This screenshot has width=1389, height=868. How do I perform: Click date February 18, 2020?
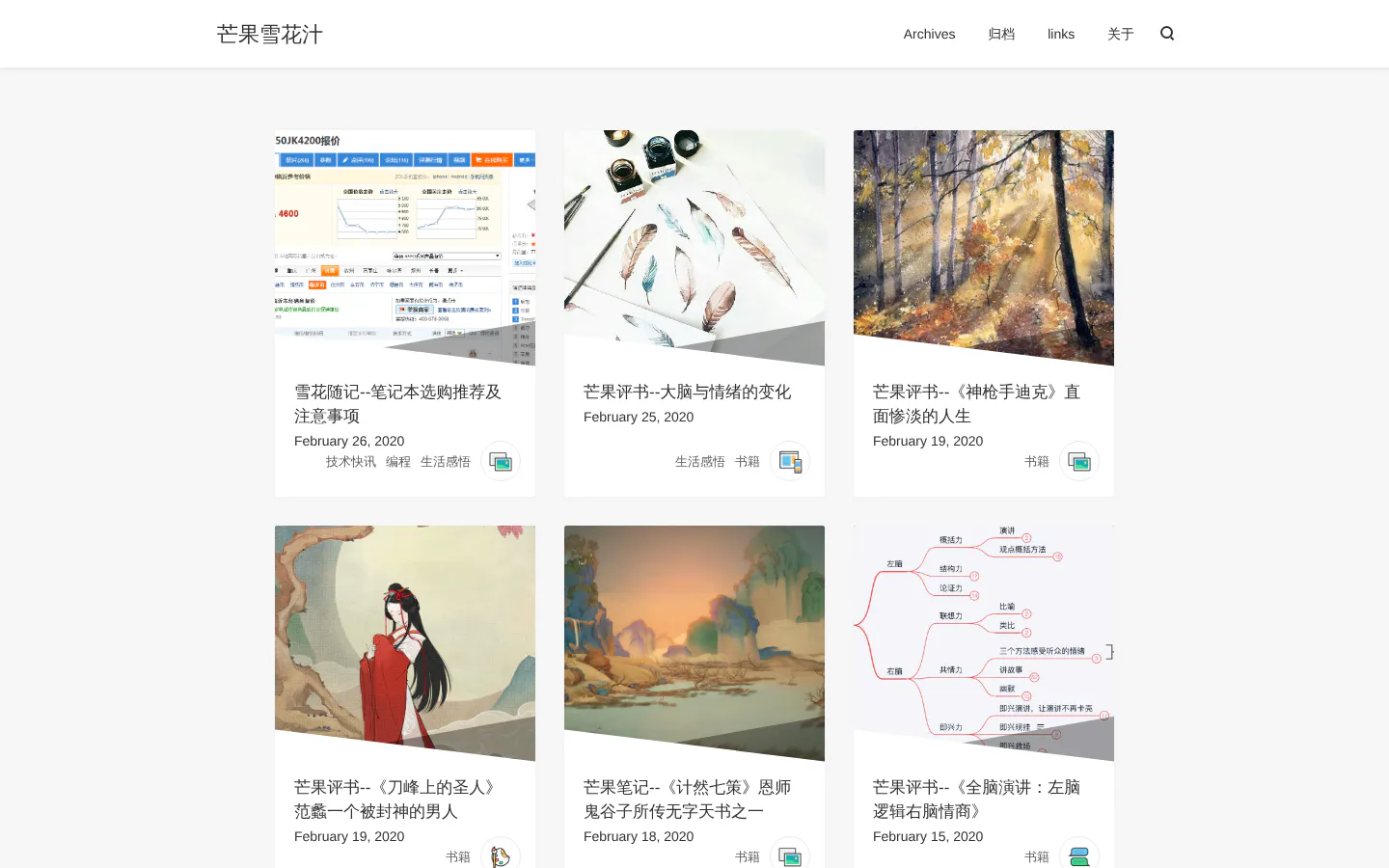(x=639, y=836)
